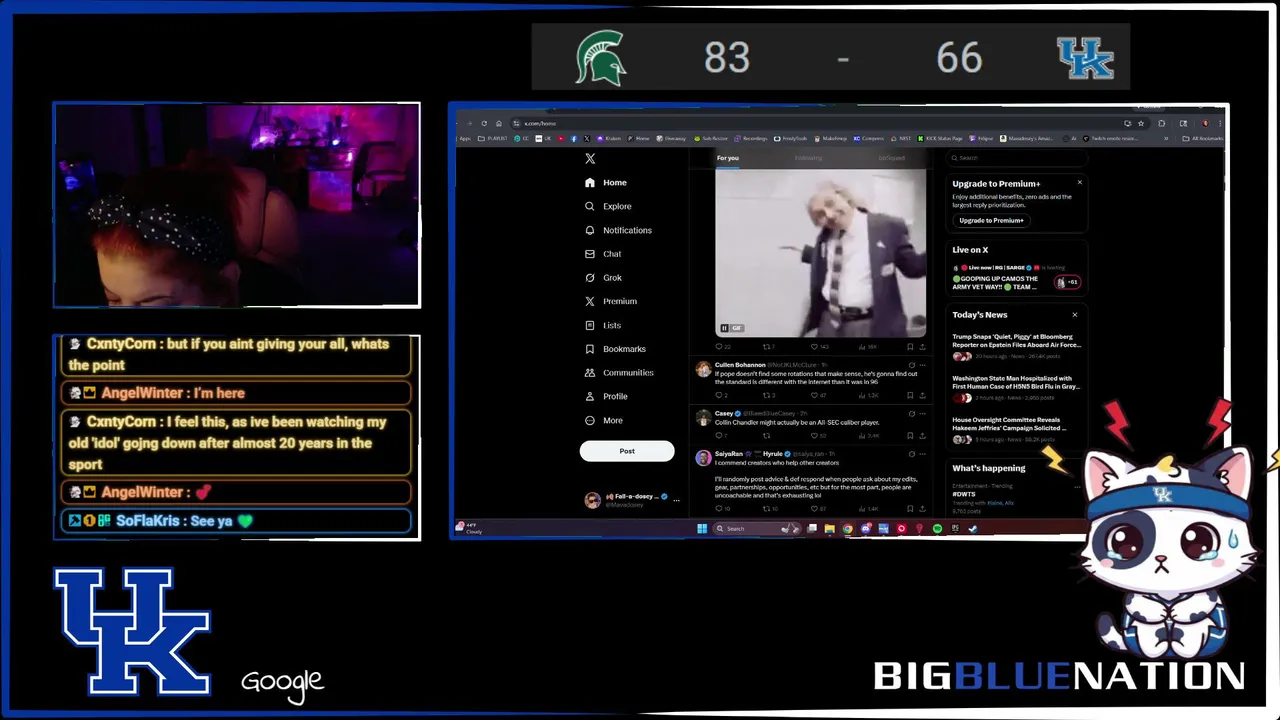Bookmark Cullen Bohannon's post

click(910, 395)
